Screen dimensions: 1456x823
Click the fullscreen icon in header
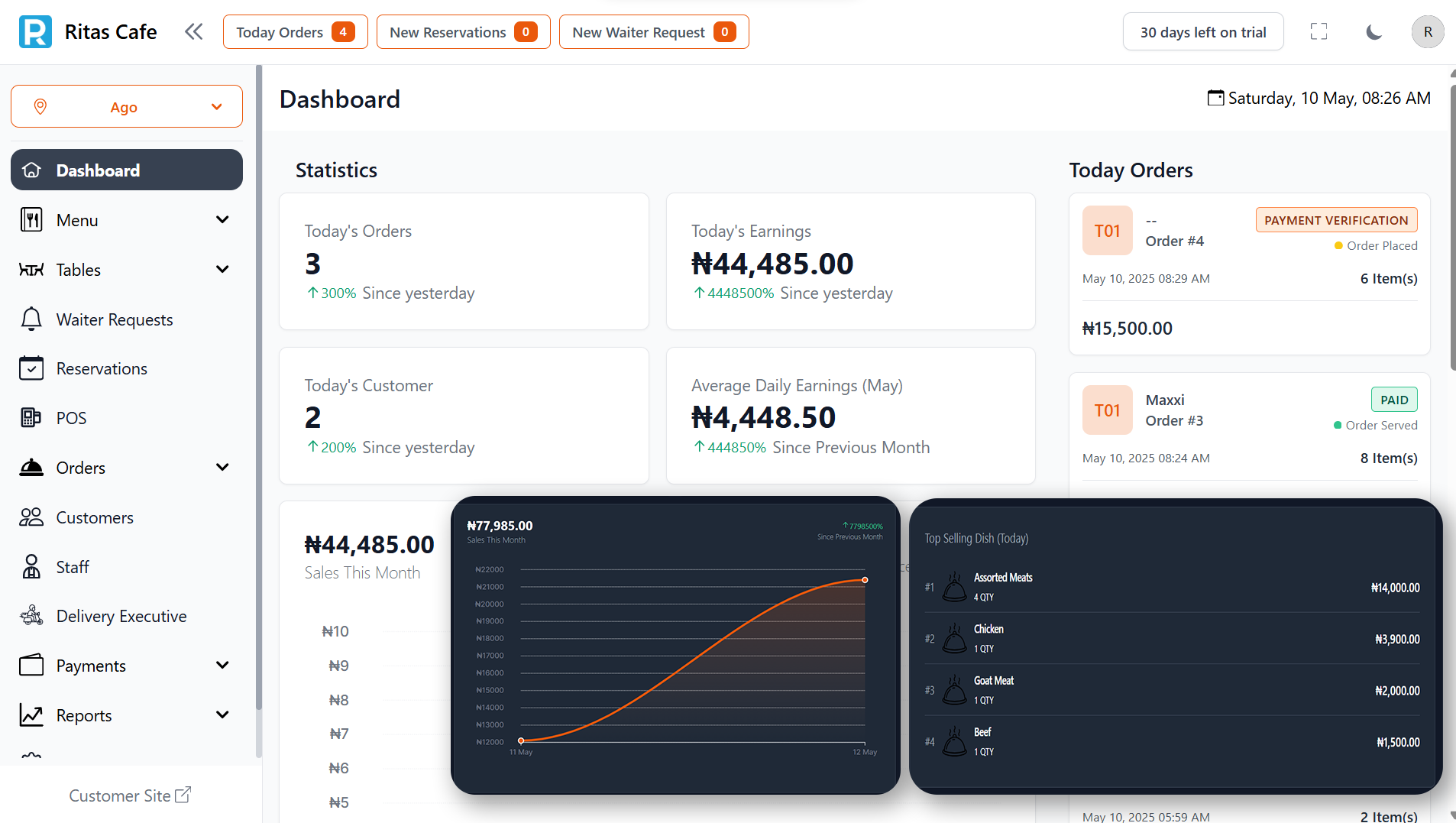pyautogui.click(x=1318, y=32)
